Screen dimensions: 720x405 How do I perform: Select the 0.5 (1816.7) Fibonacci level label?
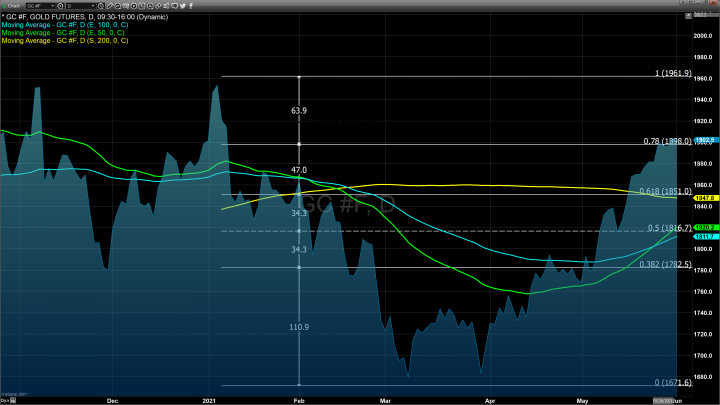(655, 227)
